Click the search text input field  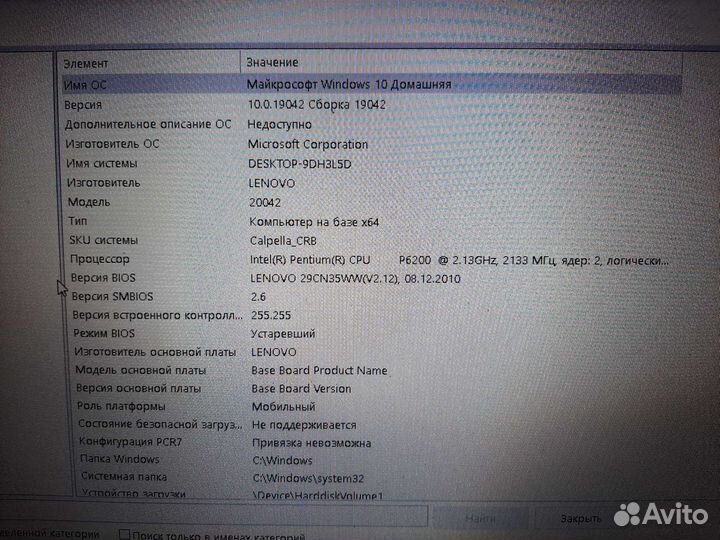tap(214, 516)
